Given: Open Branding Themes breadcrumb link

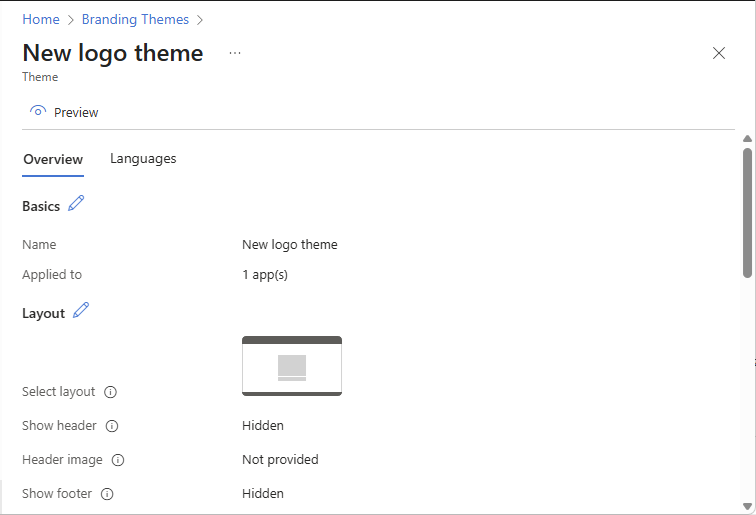Looking at the screenshot, I should pyautogui.click(x=135, y=19).
